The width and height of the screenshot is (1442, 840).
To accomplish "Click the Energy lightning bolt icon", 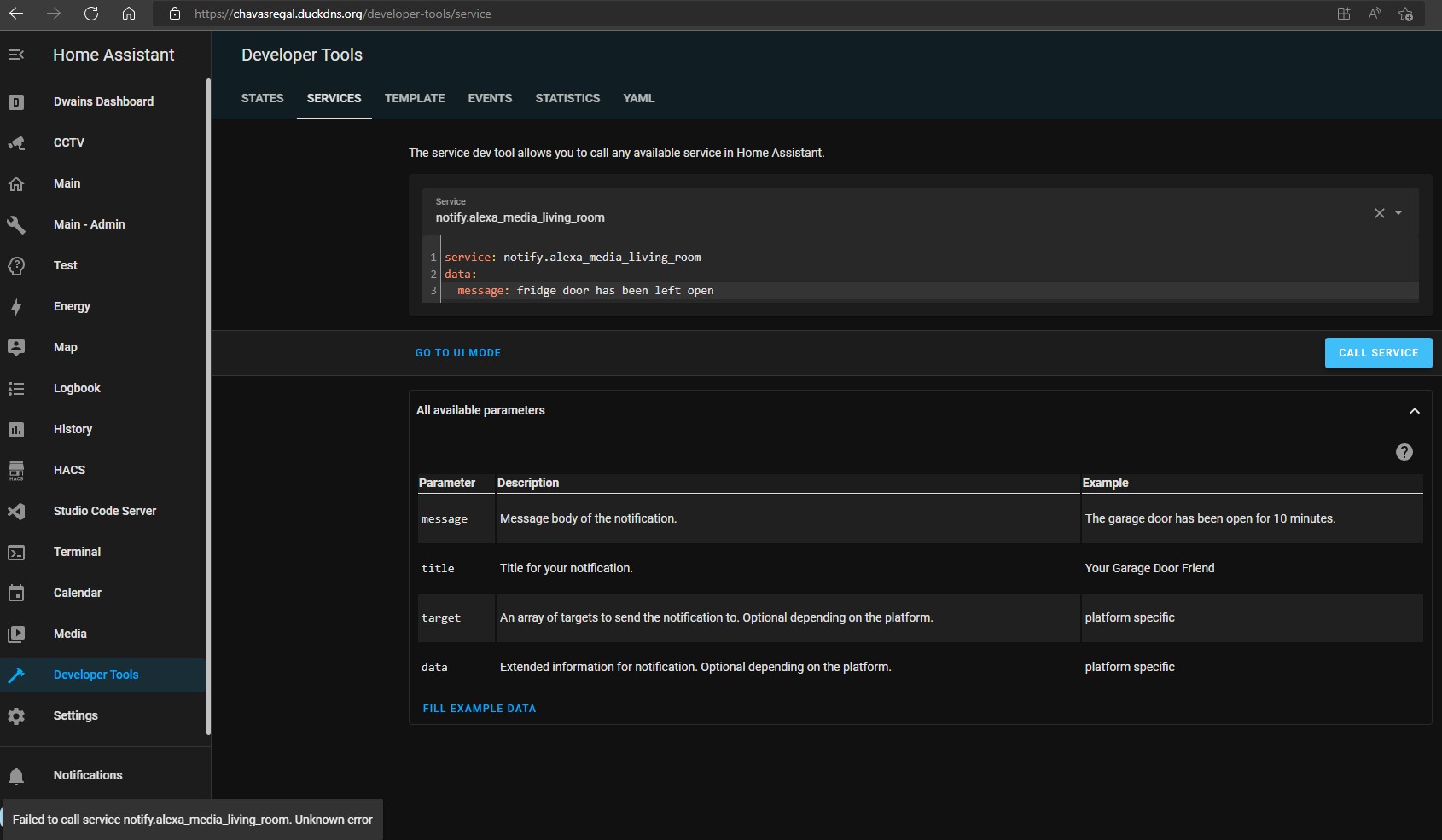I will (16, 306).
